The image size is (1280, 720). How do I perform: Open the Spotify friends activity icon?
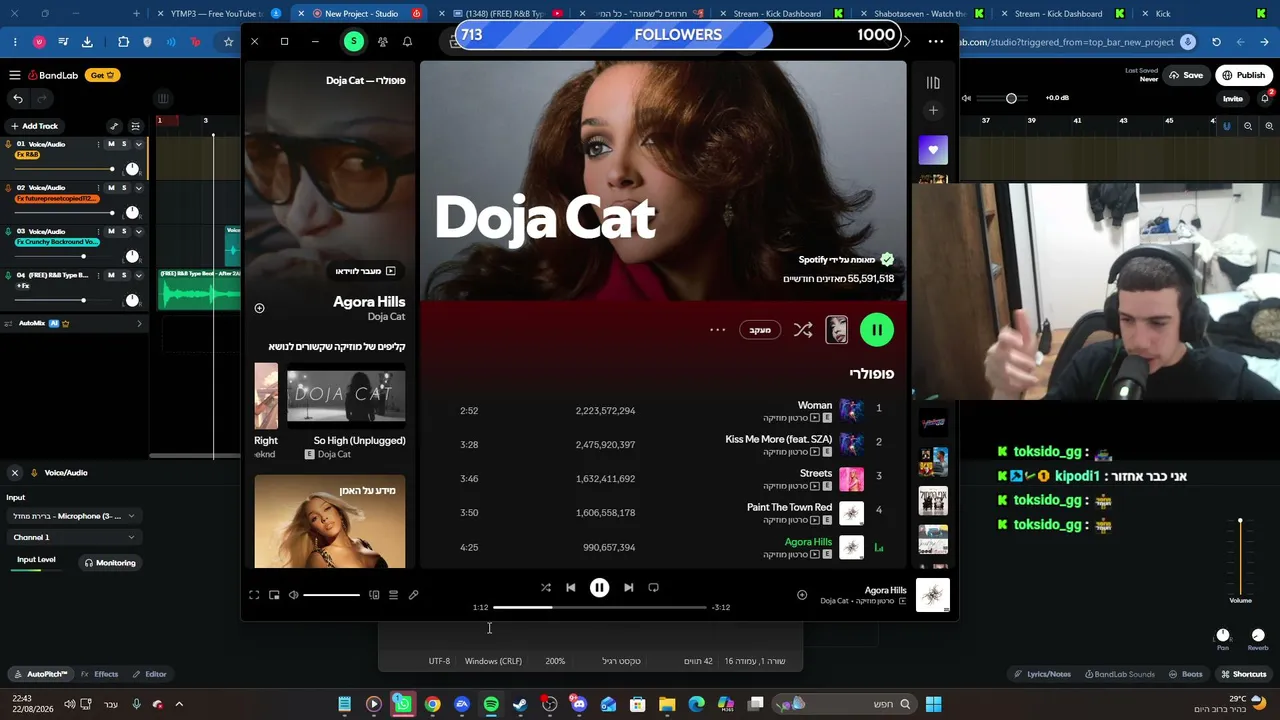(x=382, y=41)
